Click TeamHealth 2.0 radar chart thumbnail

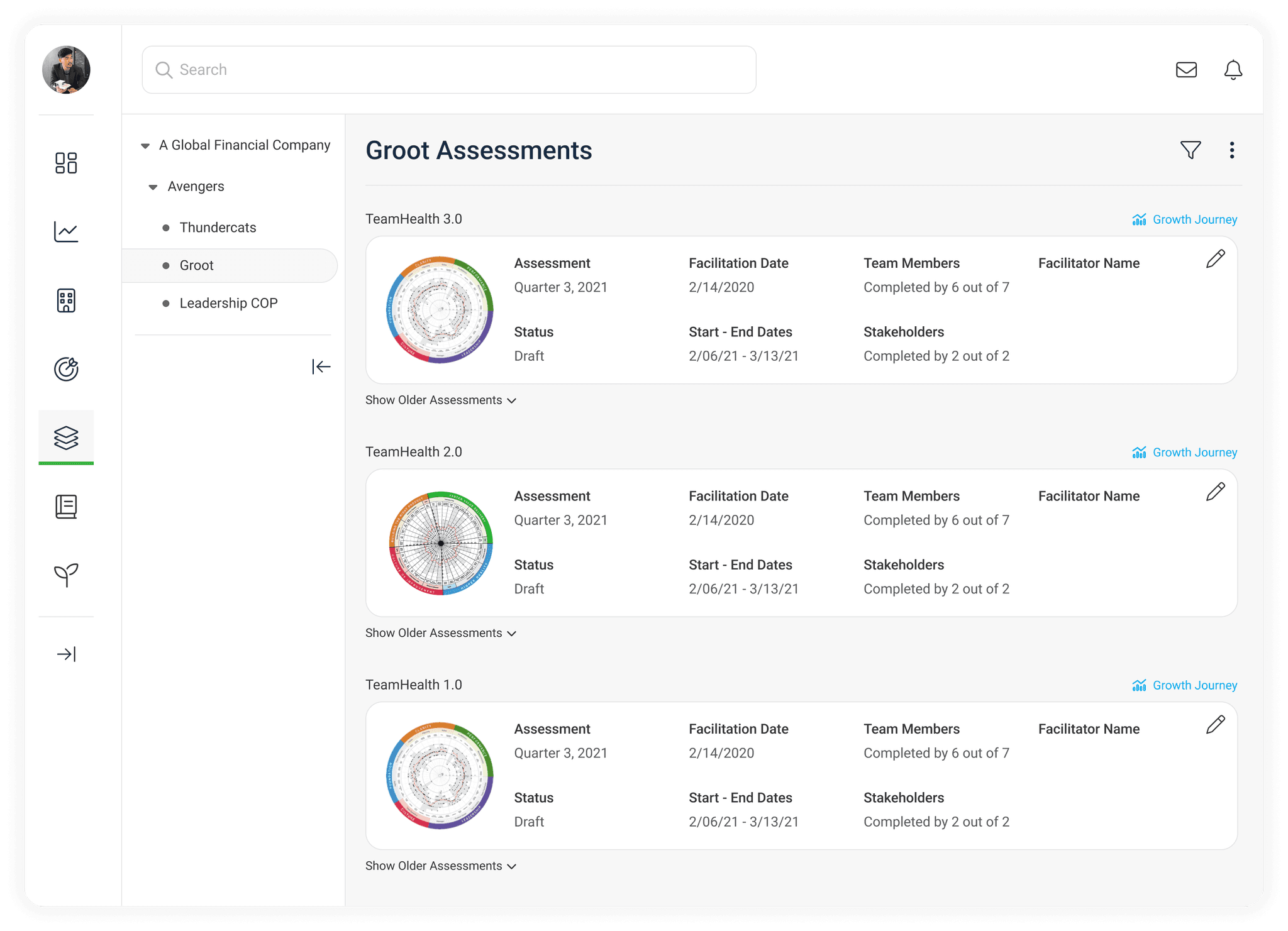[440, 543]
